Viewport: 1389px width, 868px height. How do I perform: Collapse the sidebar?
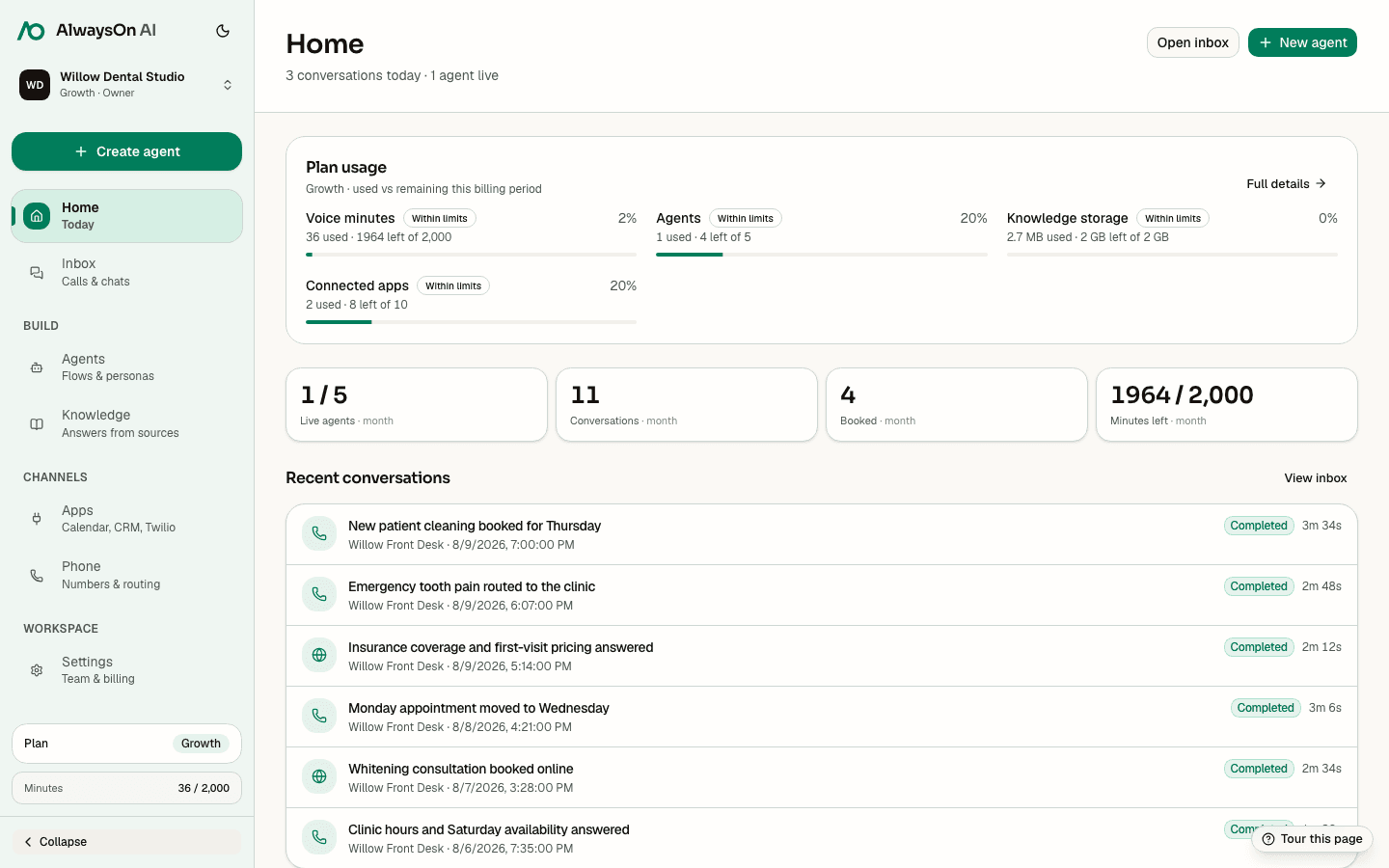click(126, 842)
